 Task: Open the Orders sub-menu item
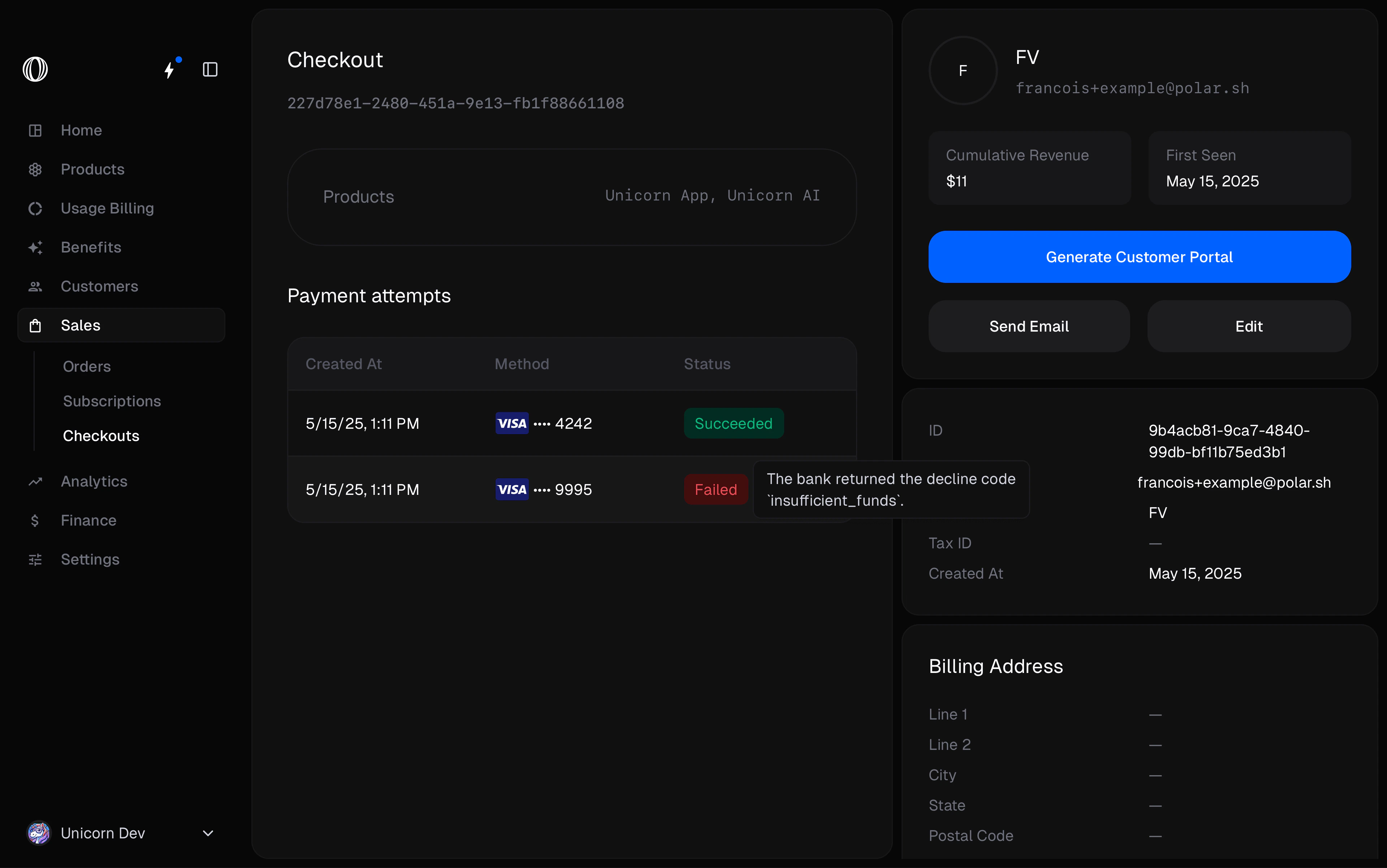point(87,367)
